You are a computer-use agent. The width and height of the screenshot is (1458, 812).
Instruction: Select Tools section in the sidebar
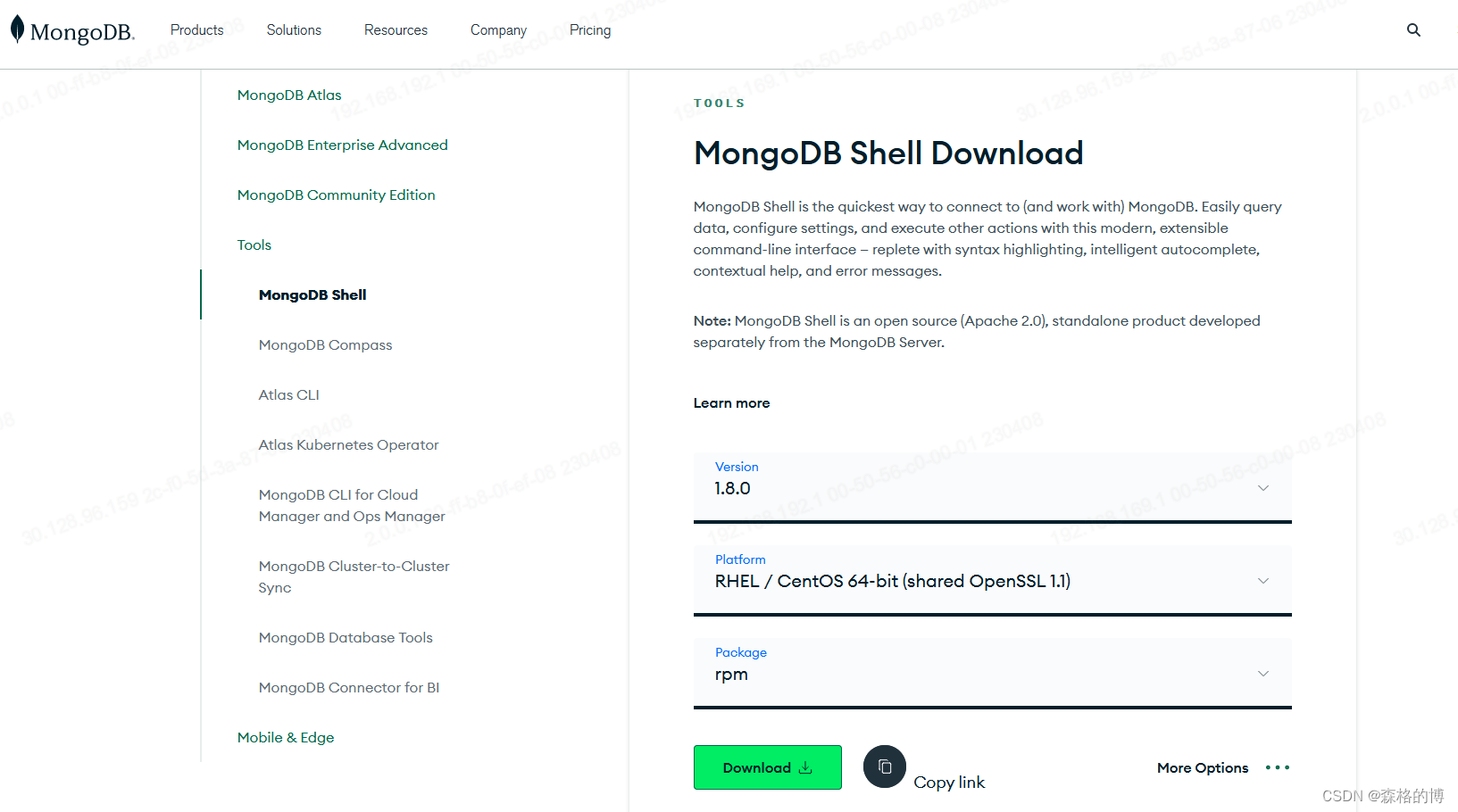254,244
